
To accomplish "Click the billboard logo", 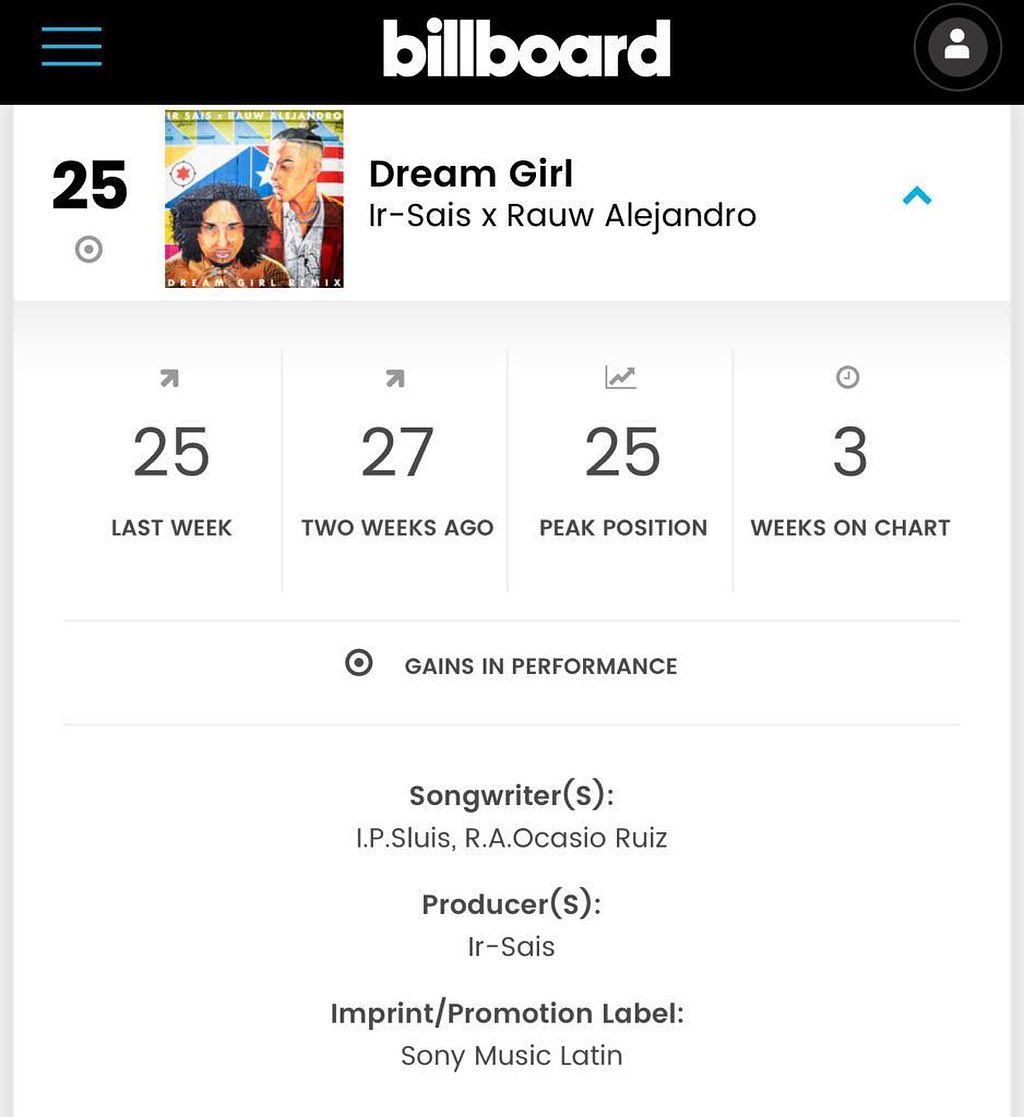I will [x=527, y=48].
